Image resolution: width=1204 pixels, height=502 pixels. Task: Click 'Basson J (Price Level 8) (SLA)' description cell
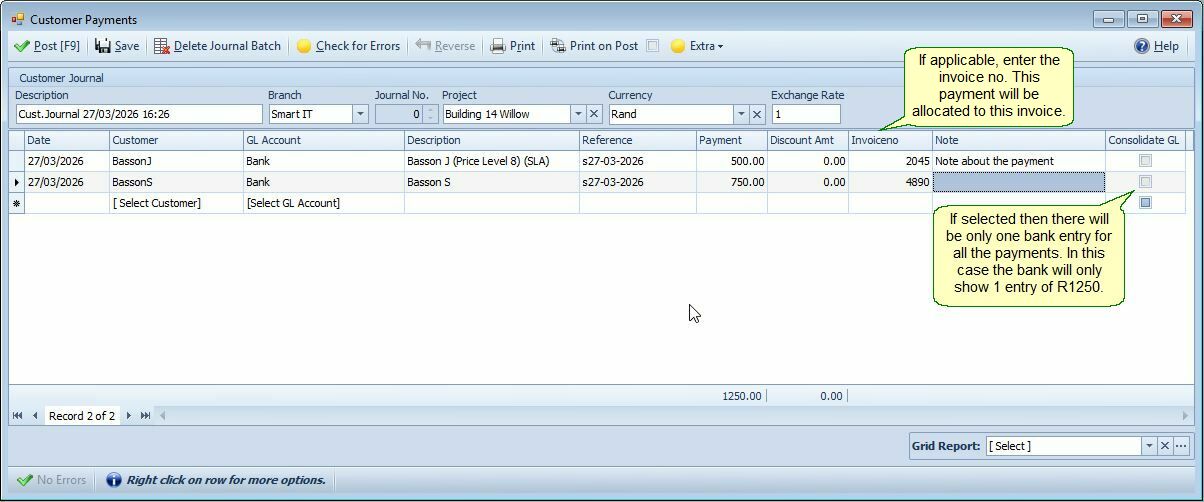click(x=492, y=161)
